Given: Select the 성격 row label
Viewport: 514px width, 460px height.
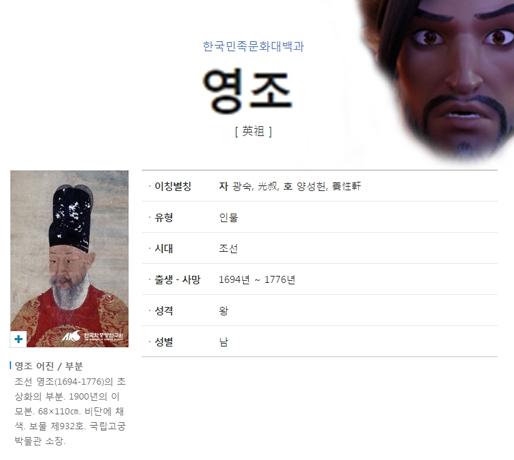Looking at the screenshot, I should pyautogui.click(x=163, y=311).
